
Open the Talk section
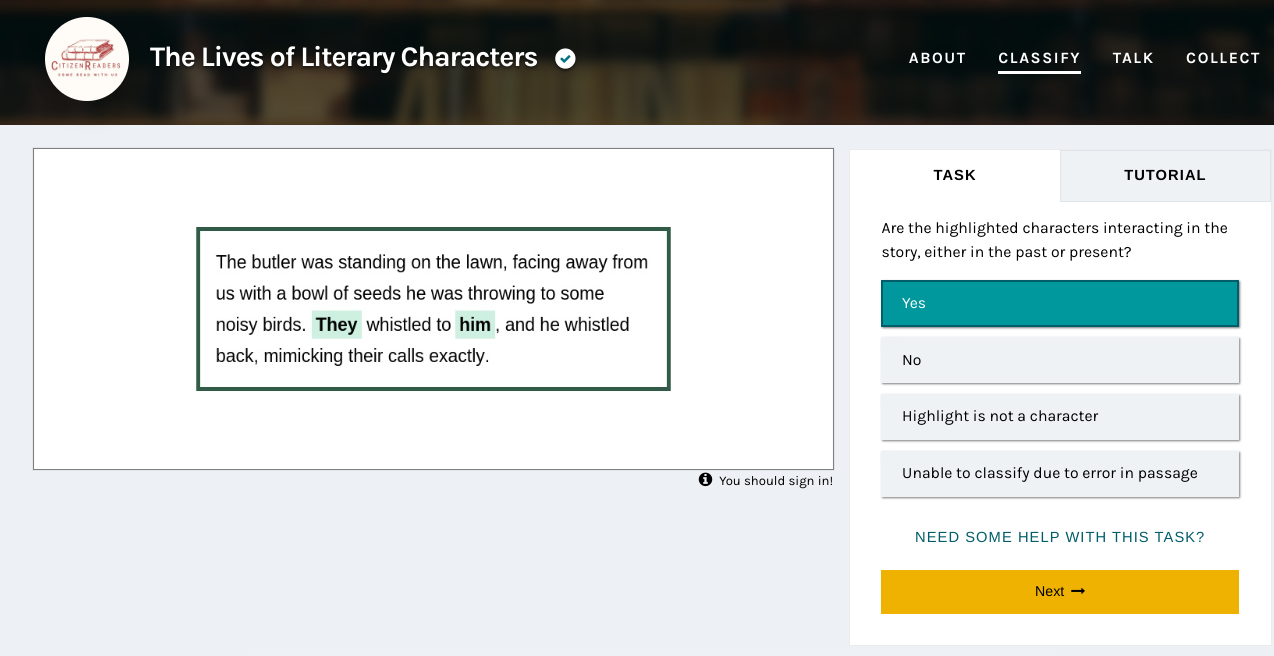(1133, 58)
